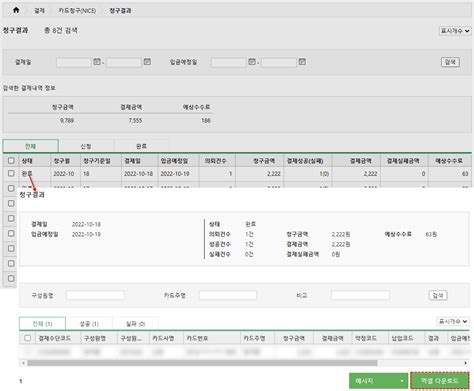The height and width of the screenshot is (391, 474).
Task: Click the 엑셀 다운로드 button
Action: [440, 381]
